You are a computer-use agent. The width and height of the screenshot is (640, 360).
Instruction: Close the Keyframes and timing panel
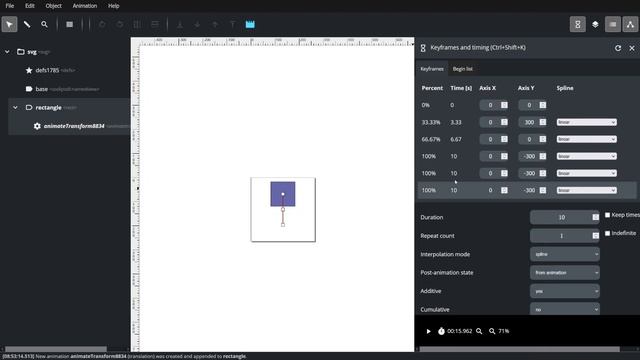tap(632, 48)
